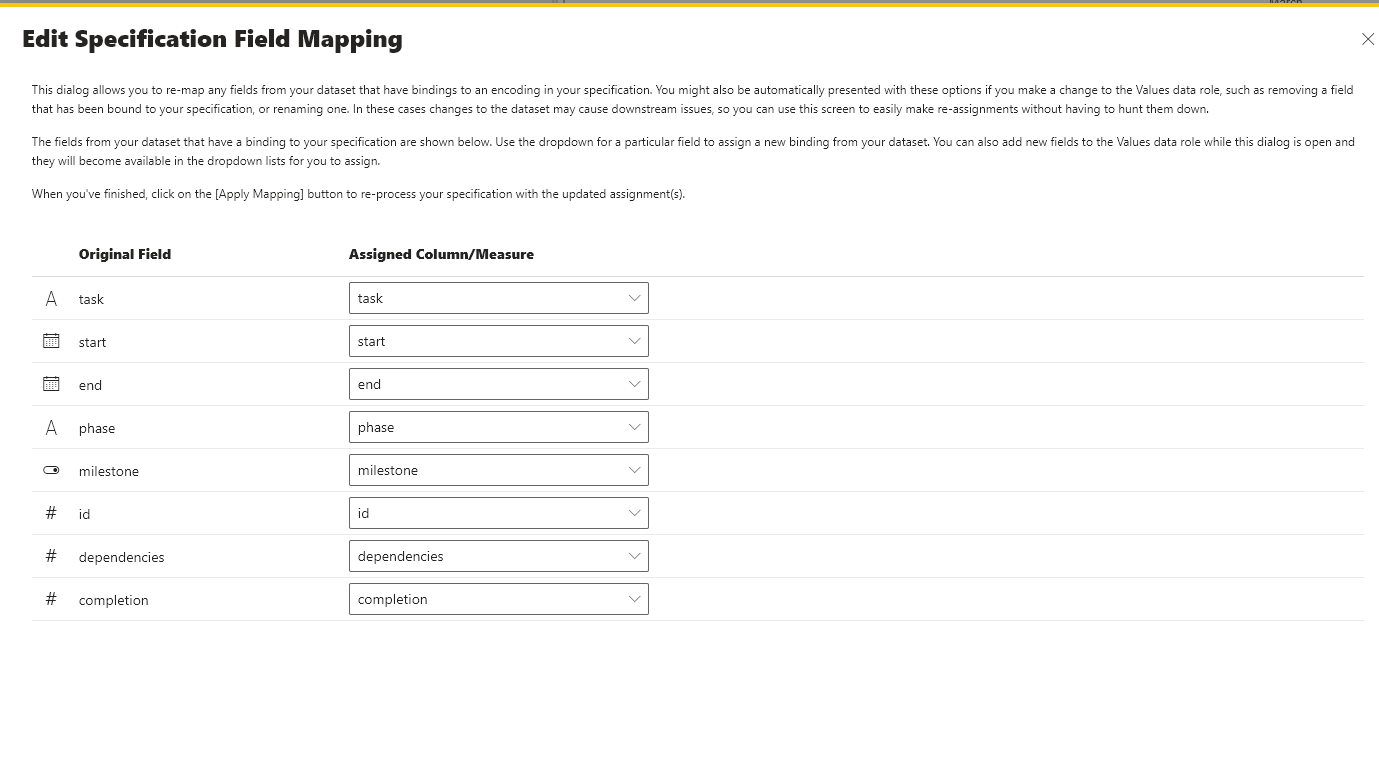Screen dimensions: 1379x781
Task: Click the boolean toggle icon beside milestone
Action: point(50,469)
